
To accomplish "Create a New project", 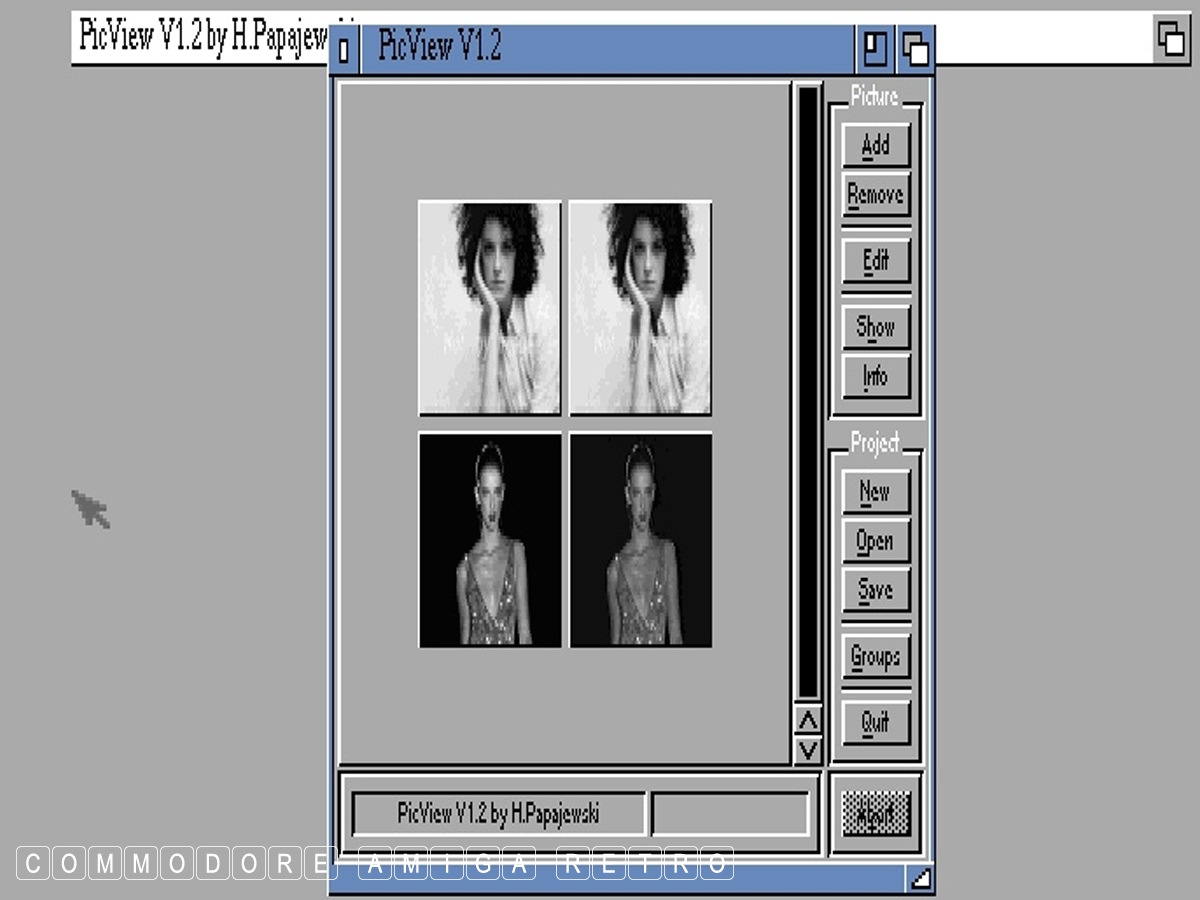I will coord(875,492).
